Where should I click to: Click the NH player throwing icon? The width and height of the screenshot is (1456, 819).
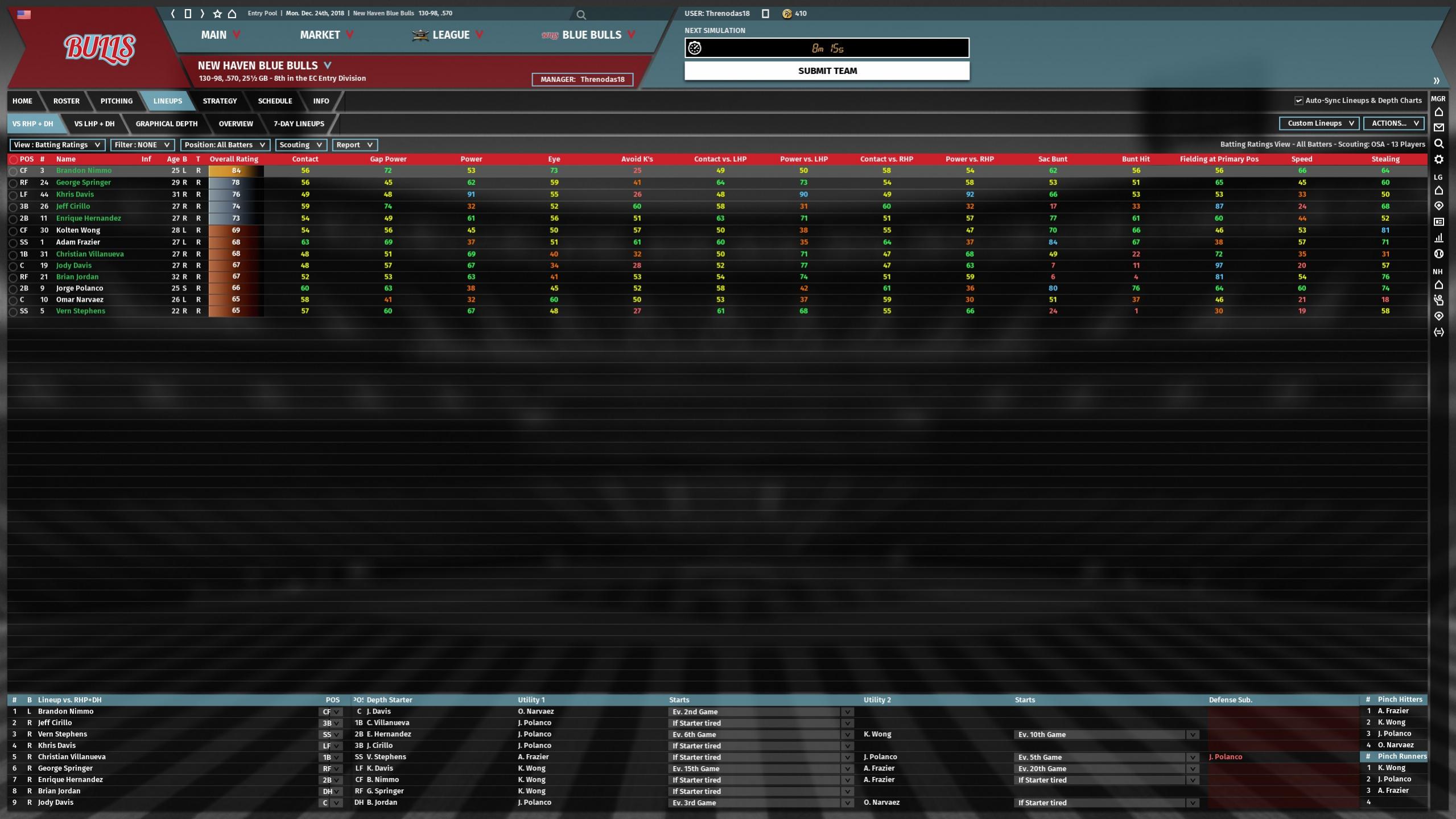(x=1439, y=300)
